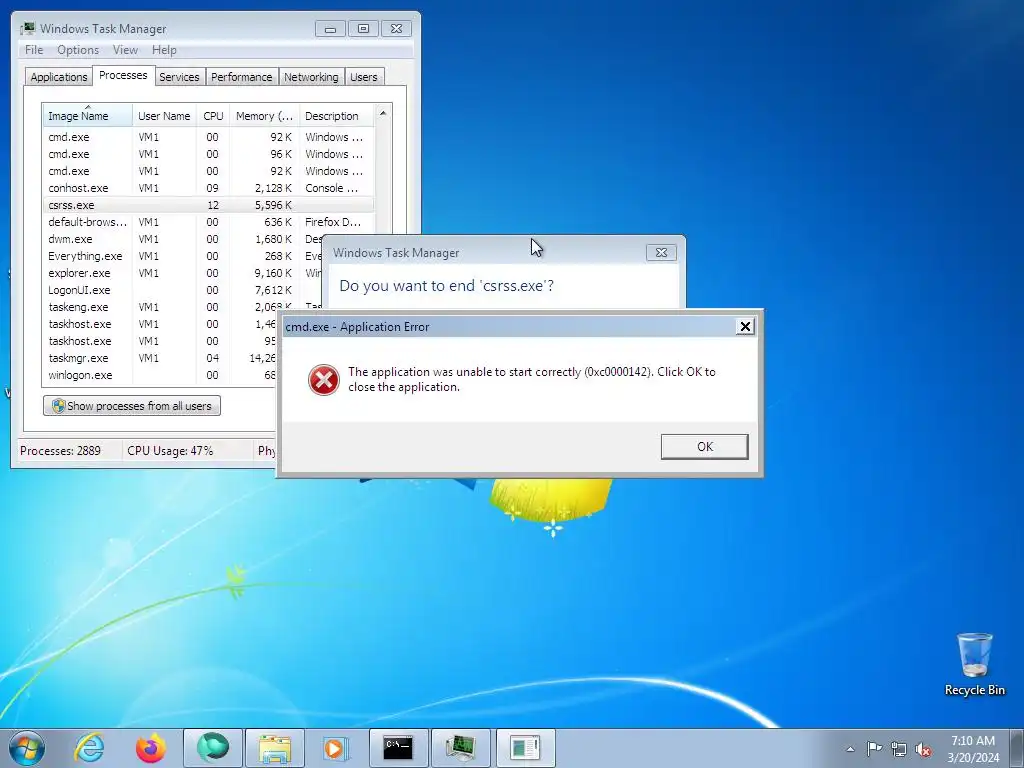Switch to the Applications tab
1024x768 pixels.
[x=59, y=77]
